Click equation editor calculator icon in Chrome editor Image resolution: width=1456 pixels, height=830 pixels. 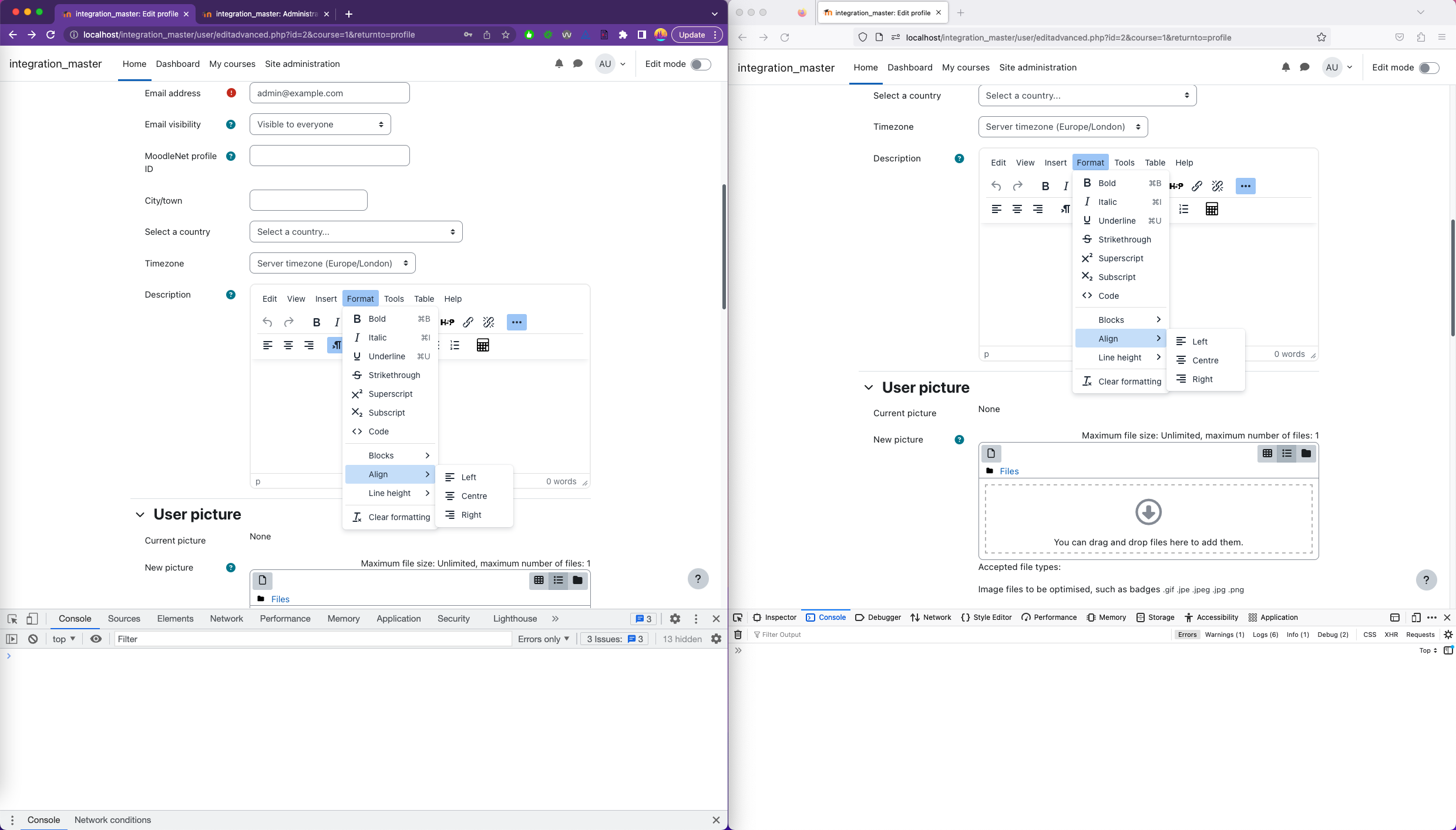click(x=483, y=345)
